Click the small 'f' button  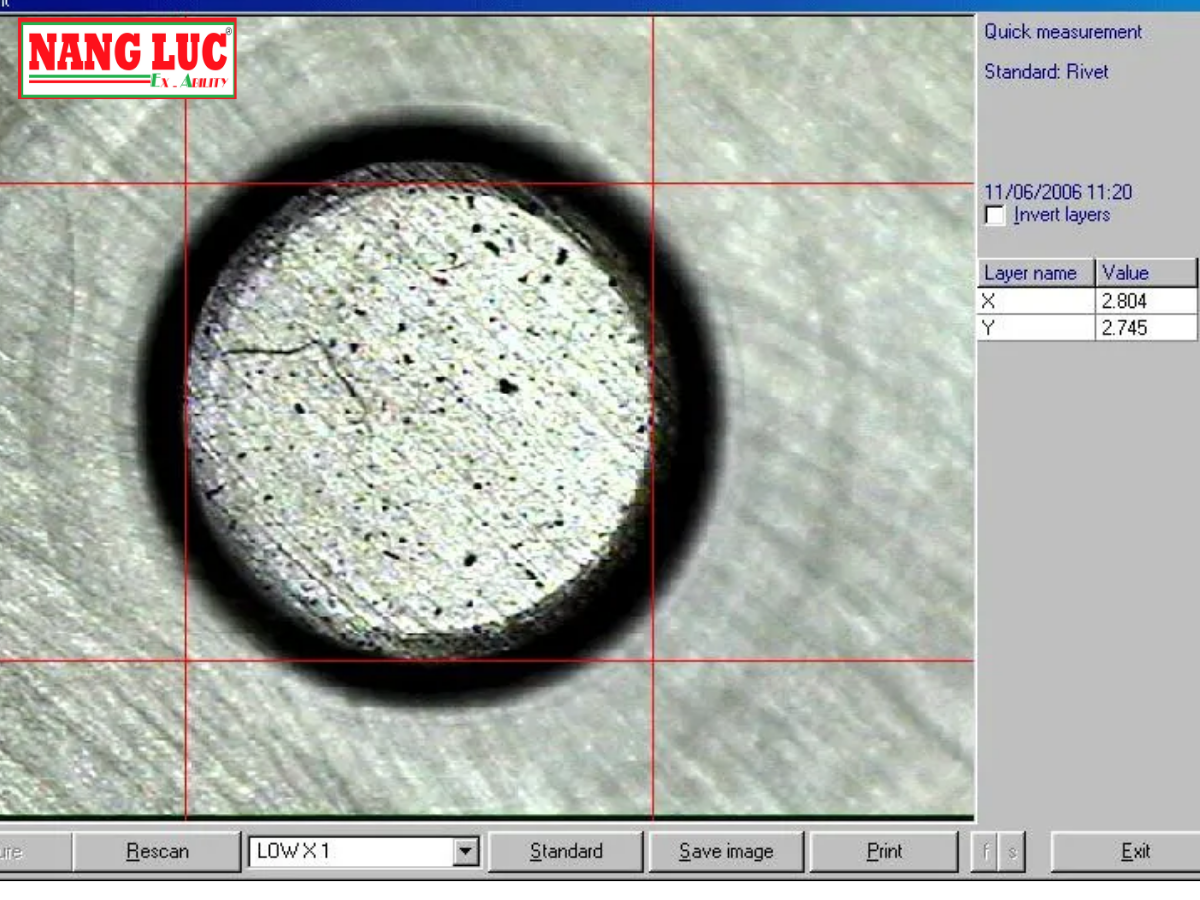(x=985, y=852)
